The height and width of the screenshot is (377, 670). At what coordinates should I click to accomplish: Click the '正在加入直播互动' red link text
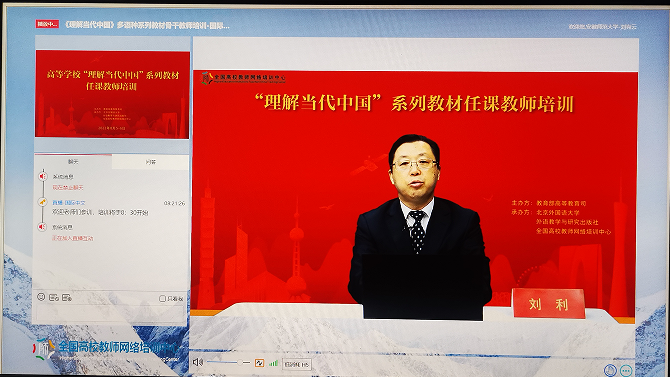pyautogui.click(x=73, y=238)
